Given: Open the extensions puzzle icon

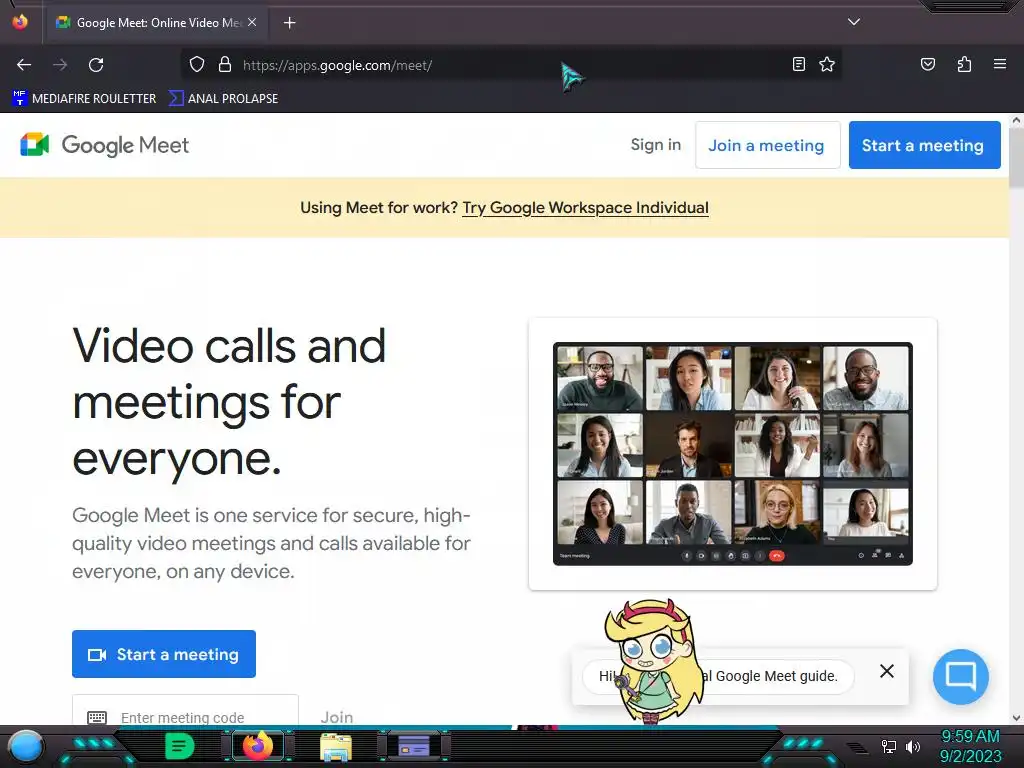Looking at the screenshot, I should [964, 64].
